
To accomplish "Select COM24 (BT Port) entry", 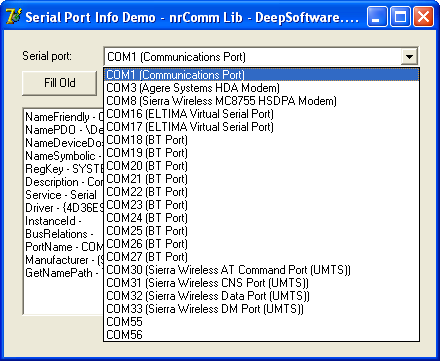I will coord(262,218).
